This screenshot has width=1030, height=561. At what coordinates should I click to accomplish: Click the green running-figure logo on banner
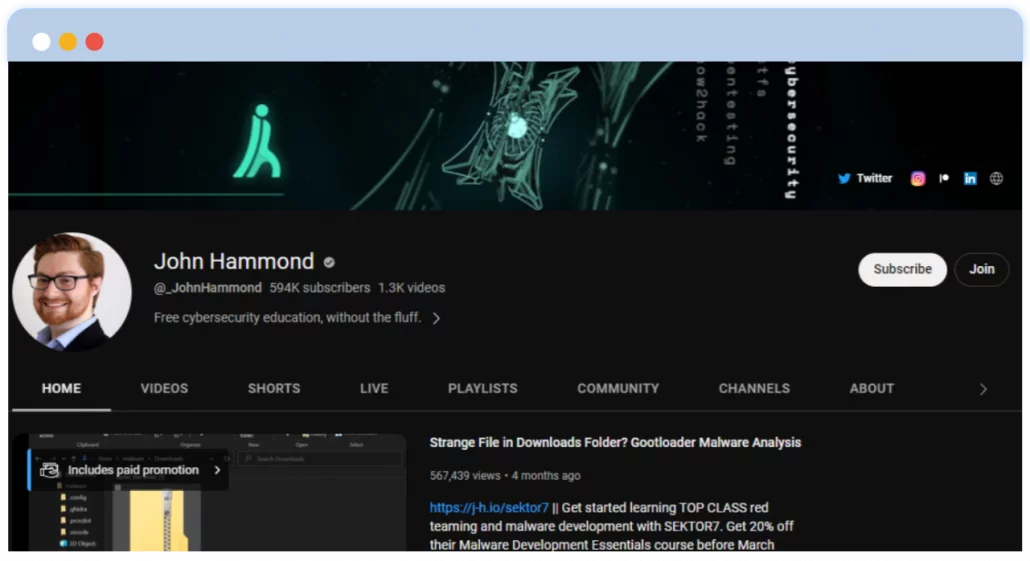(x=258, y=141)
